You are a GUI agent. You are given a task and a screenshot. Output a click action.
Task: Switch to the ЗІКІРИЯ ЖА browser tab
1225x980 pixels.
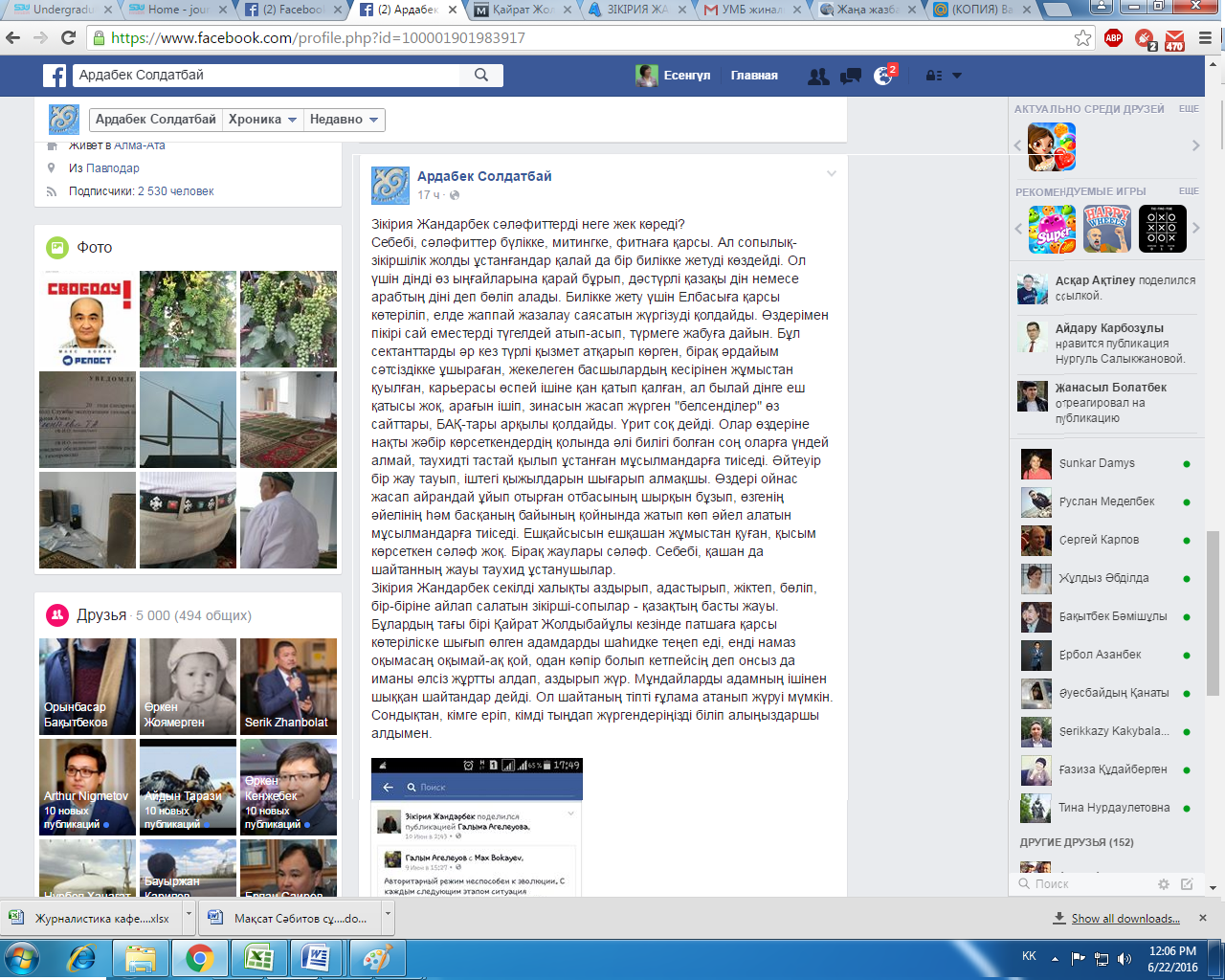pos(637,10)
